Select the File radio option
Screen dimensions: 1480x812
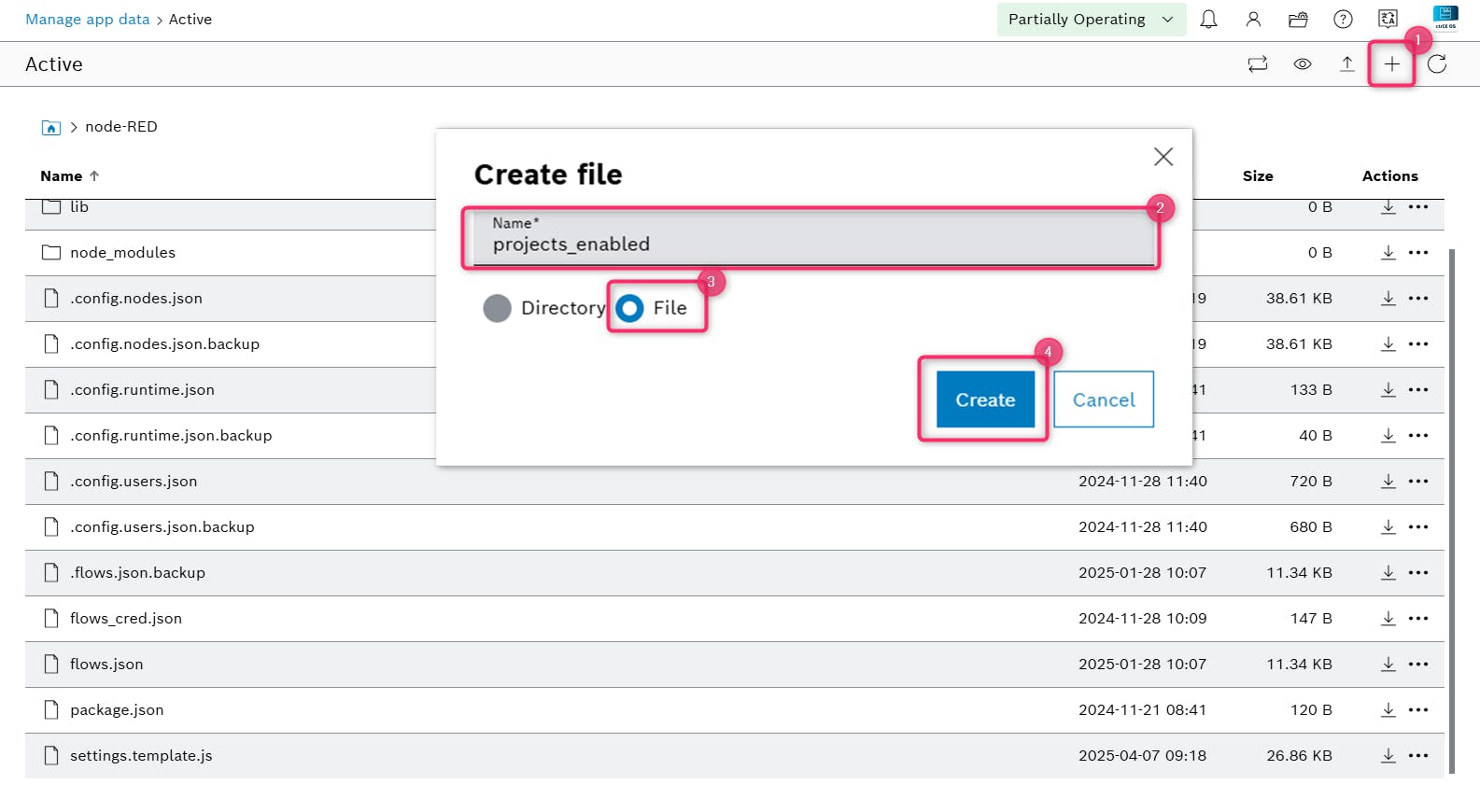(x=630, y=308)
